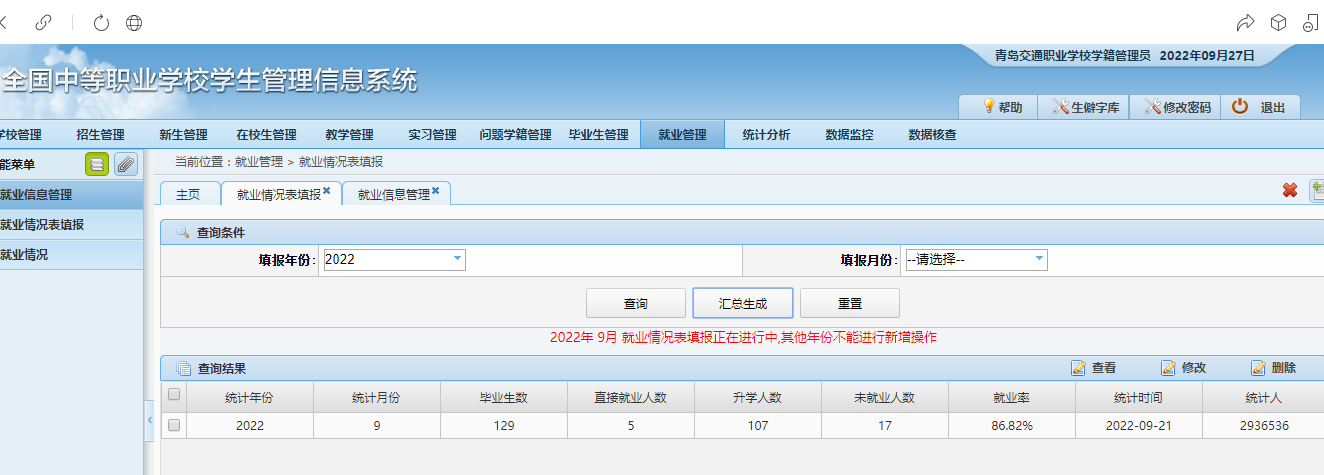Click the browser refresh icon
Viewport: 1324px width, 475px height.
tap(101, 23)
